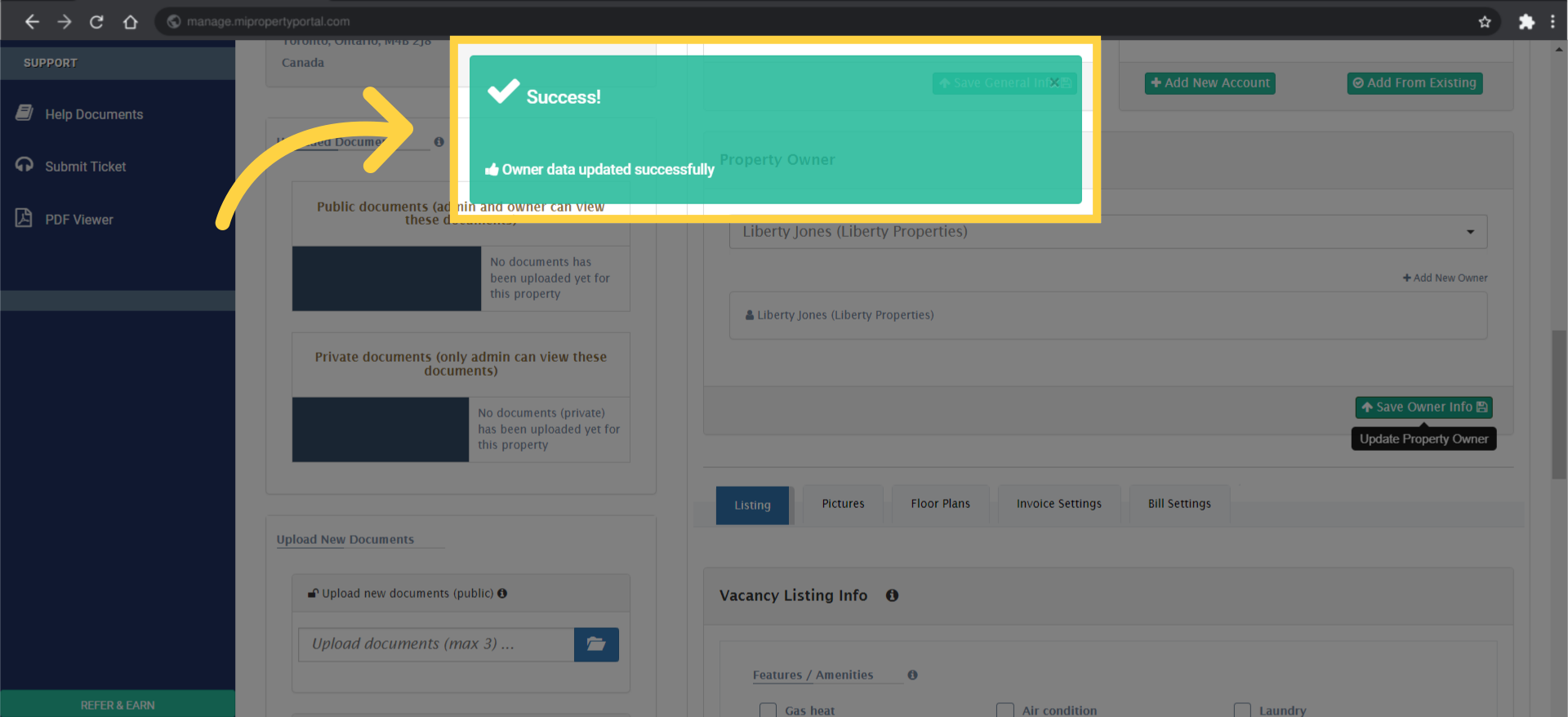1568x717 pixels.
Task: Close the Success notification with the X
Action: pyautogui.click(x=1054, y=82)
